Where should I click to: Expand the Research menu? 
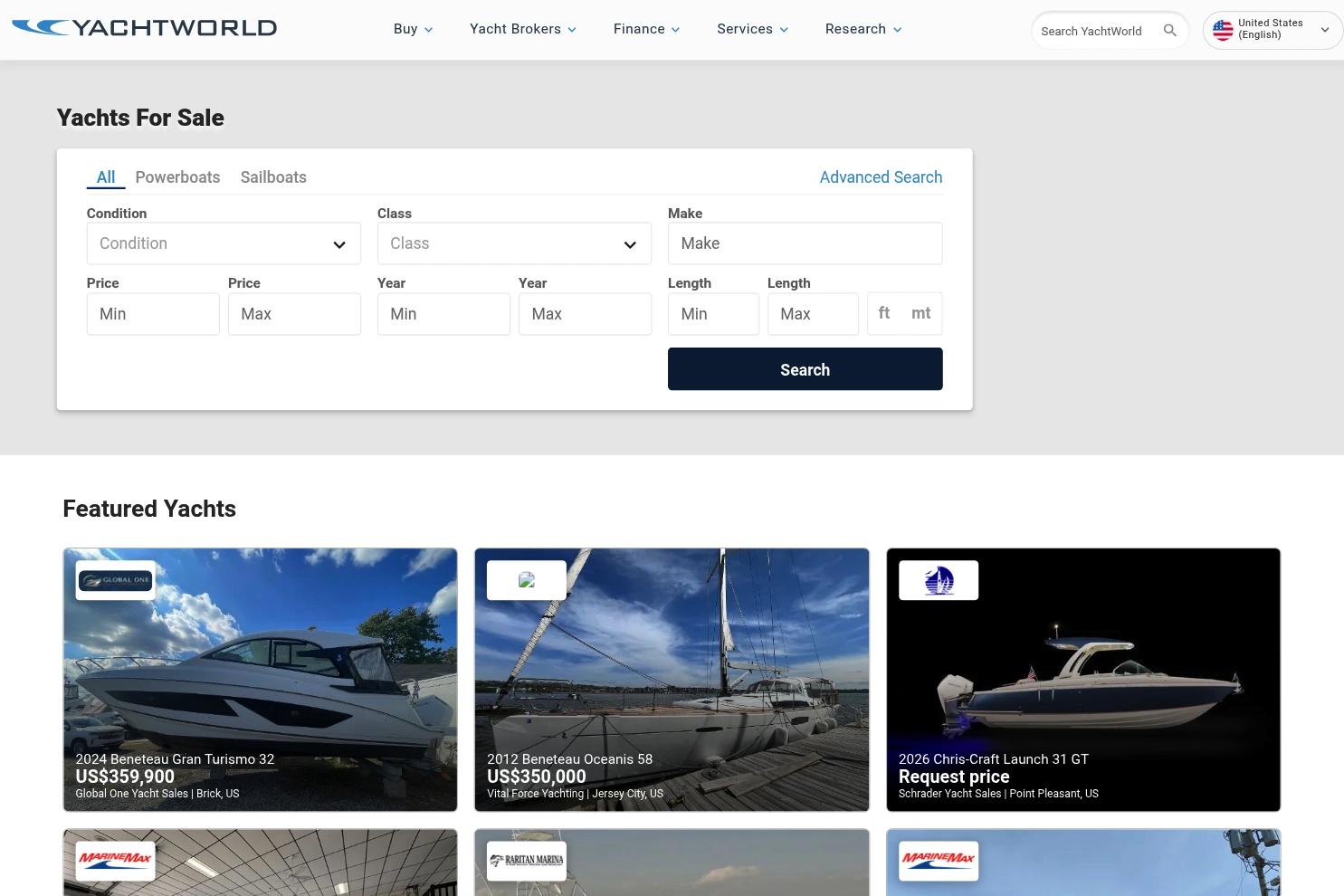pos(863,29)
